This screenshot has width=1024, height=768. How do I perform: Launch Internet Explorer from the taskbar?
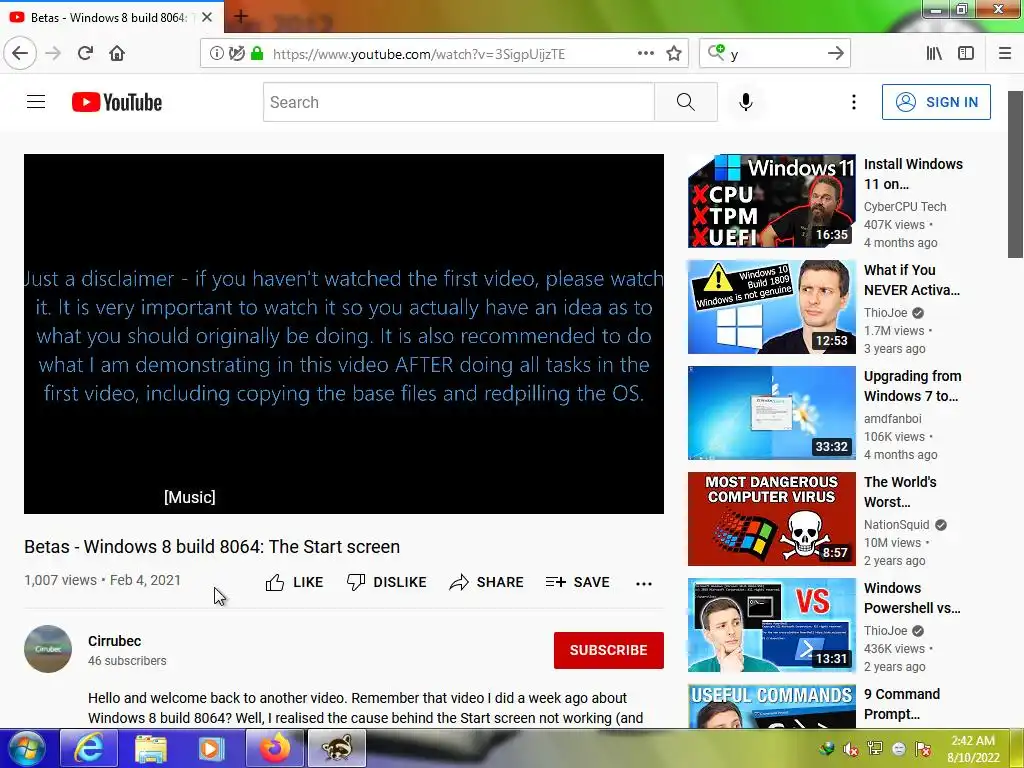88,748
